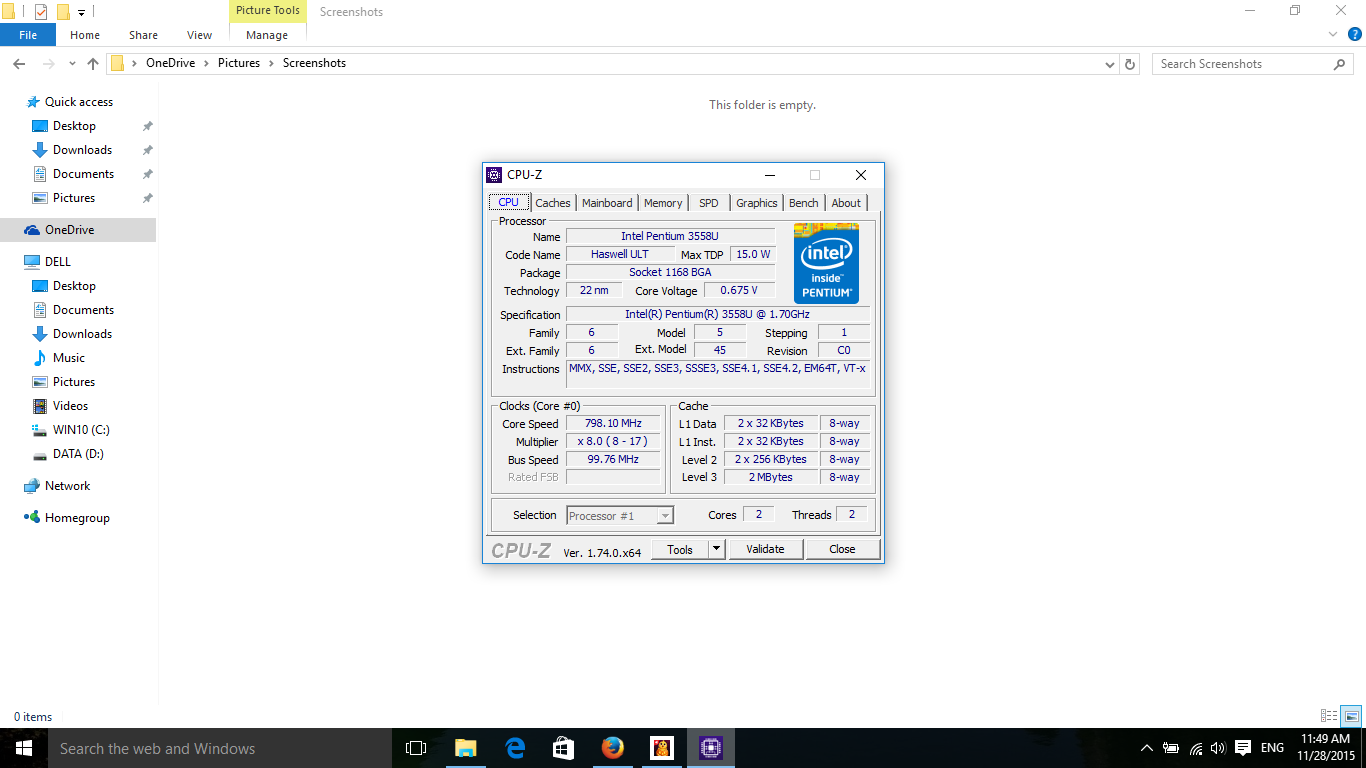Expand the File Explorer ribbon chevron
The height and width of the screenshot is (768, 1366).
[1332, 35]
